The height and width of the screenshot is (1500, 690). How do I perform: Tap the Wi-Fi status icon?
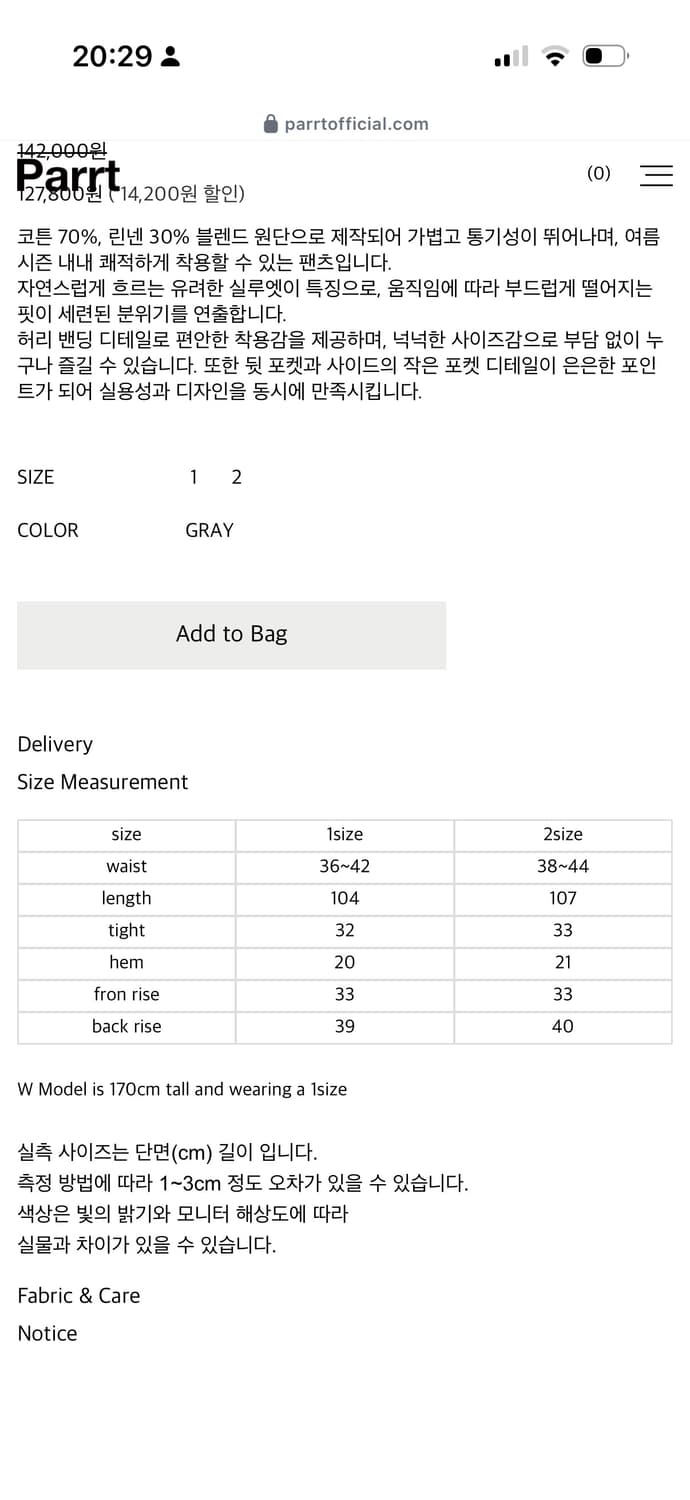tap(554, 56)
